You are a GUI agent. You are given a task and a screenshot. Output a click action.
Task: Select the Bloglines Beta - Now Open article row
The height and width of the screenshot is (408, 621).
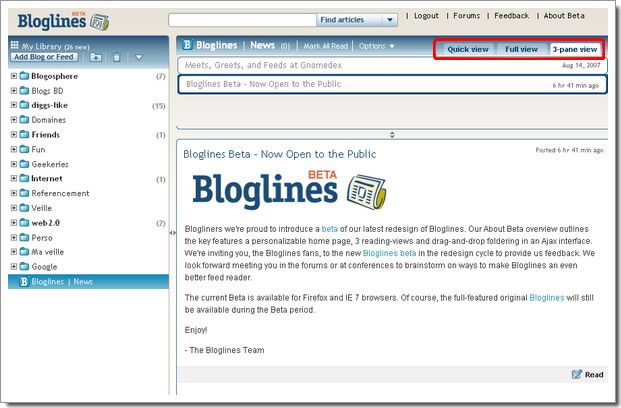tap(392, 84)
